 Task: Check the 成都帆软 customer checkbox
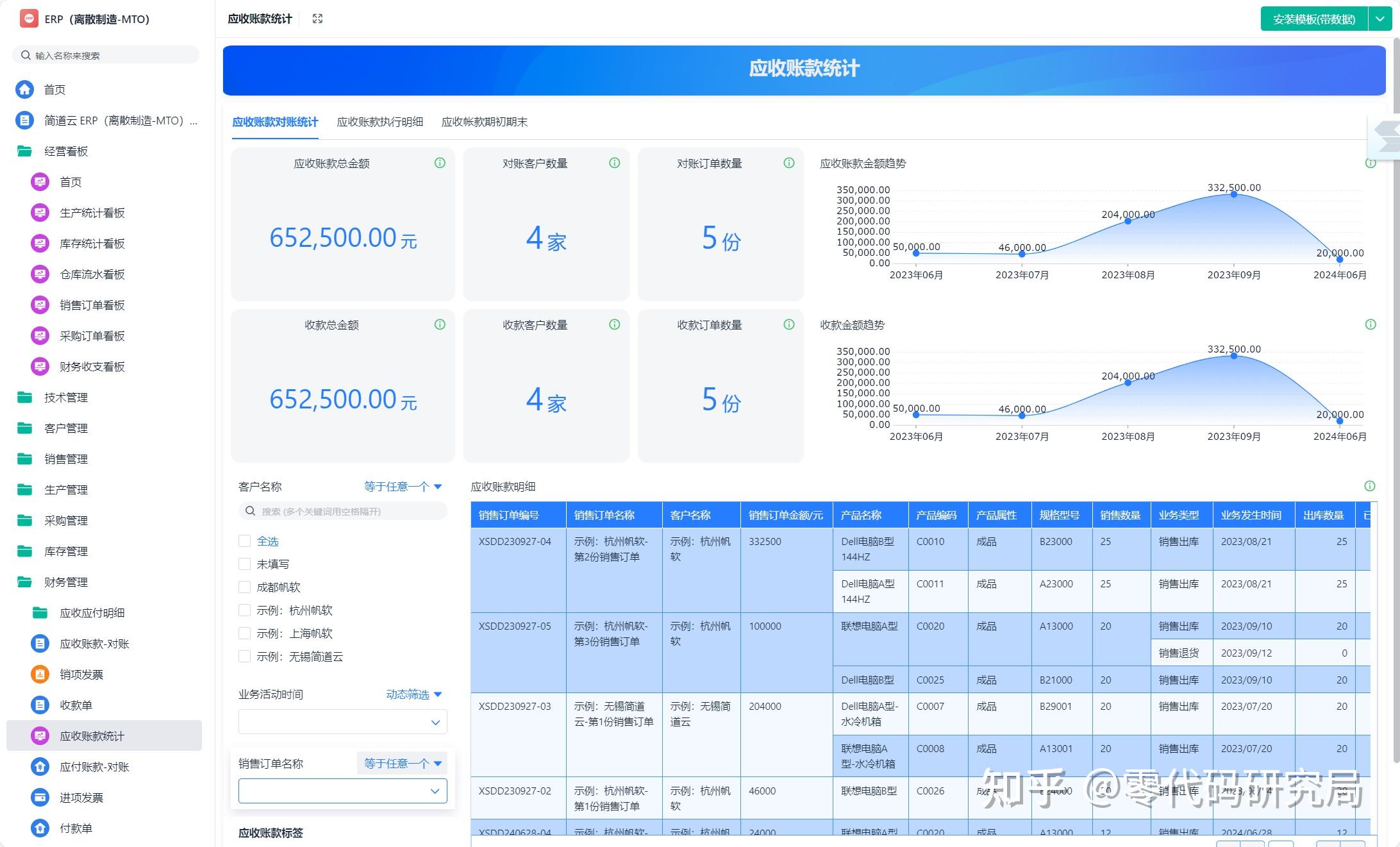(x=244, y=587)
